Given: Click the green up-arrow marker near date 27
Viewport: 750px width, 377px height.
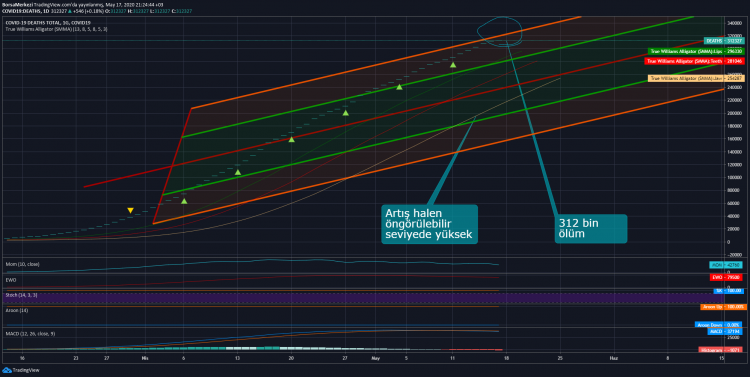Looking at the screenshot, I should click(345, 112).
